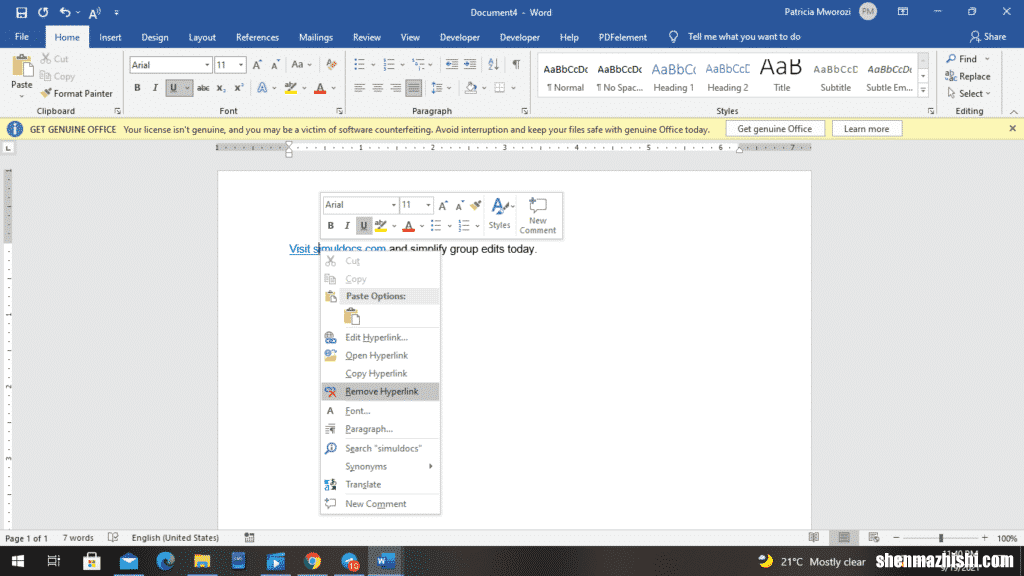Image resolution: width=1024 pixels, height=576 pixels.
Task: Switch to Web Layout view
Action: (x=873, y=537)
